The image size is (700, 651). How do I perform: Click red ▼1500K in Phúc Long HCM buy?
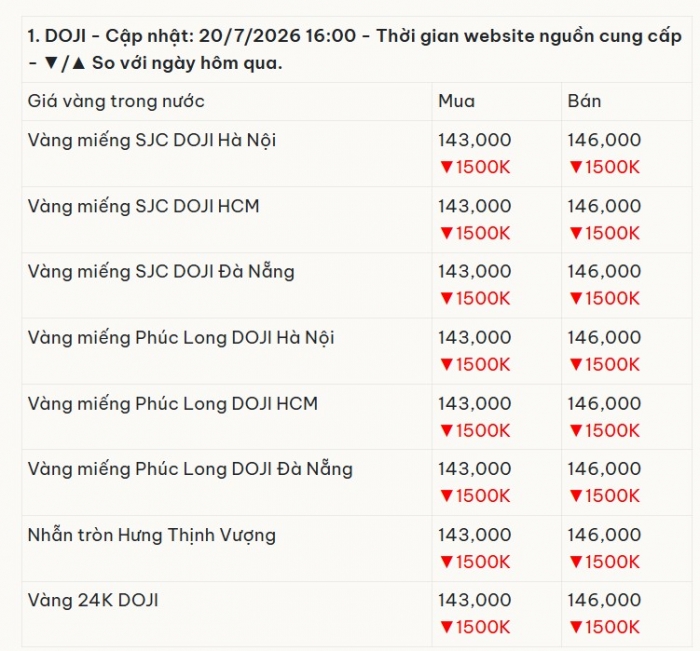[475, 430]
